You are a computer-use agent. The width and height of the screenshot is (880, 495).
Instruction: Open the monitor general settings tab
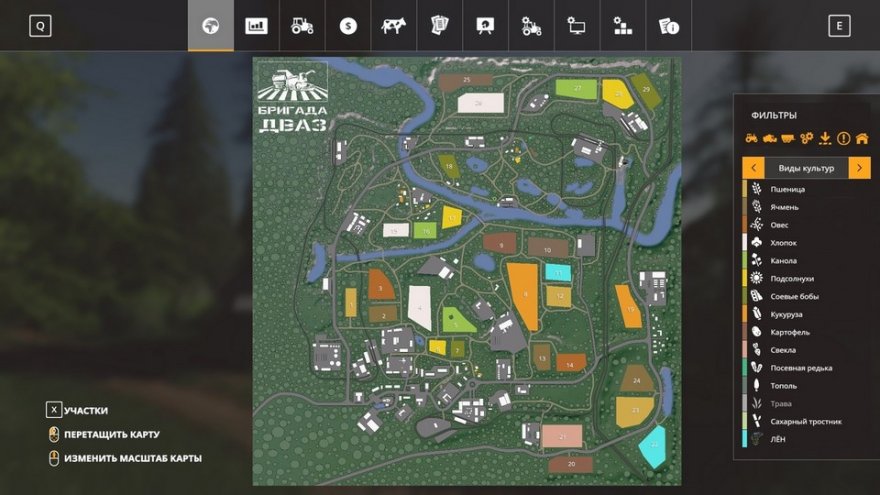pos(577,26)
